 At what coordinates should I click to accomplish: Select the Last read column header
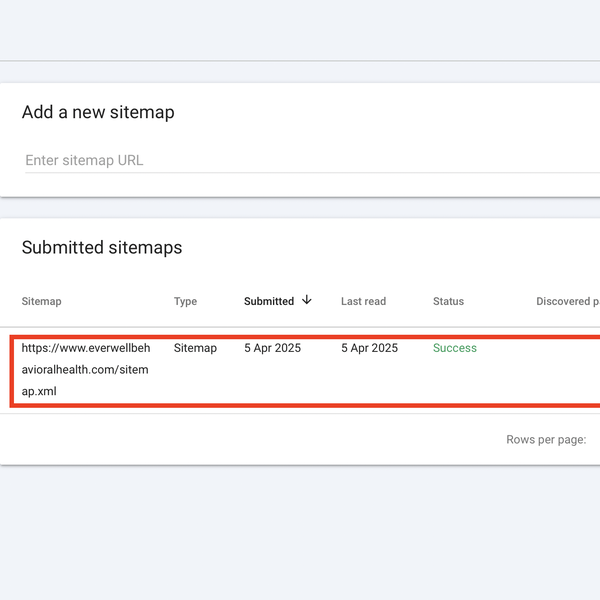363,301
